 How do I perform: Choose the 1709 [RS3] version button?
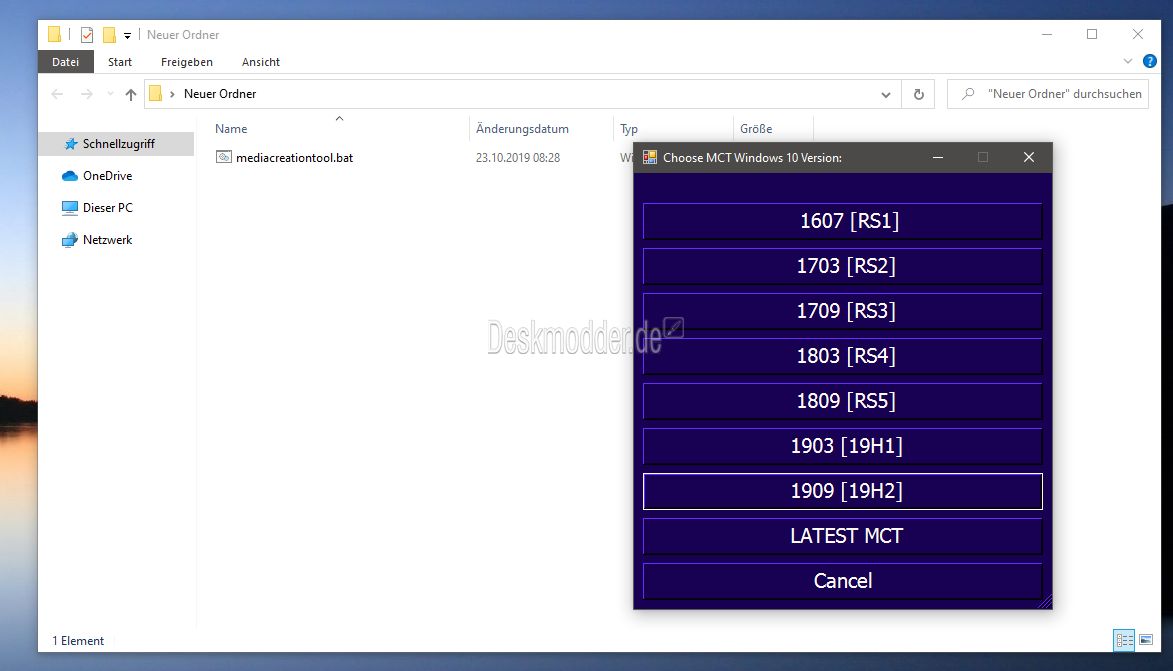(x=842, y=310)
